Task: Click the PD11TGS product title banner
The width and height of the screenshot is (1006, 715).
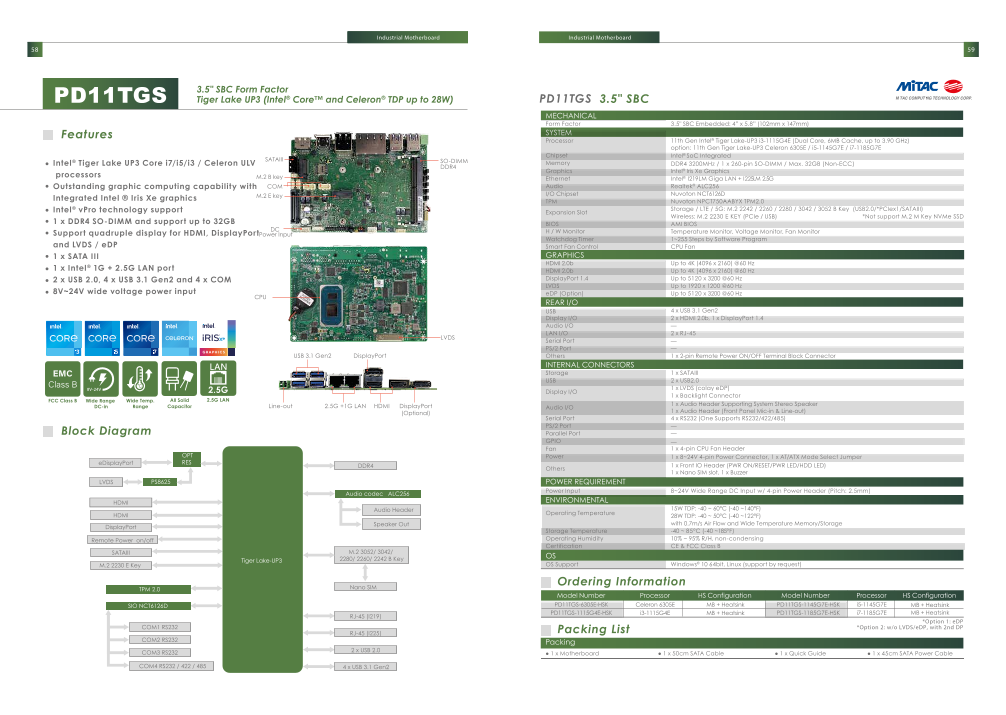Action: 110,95
